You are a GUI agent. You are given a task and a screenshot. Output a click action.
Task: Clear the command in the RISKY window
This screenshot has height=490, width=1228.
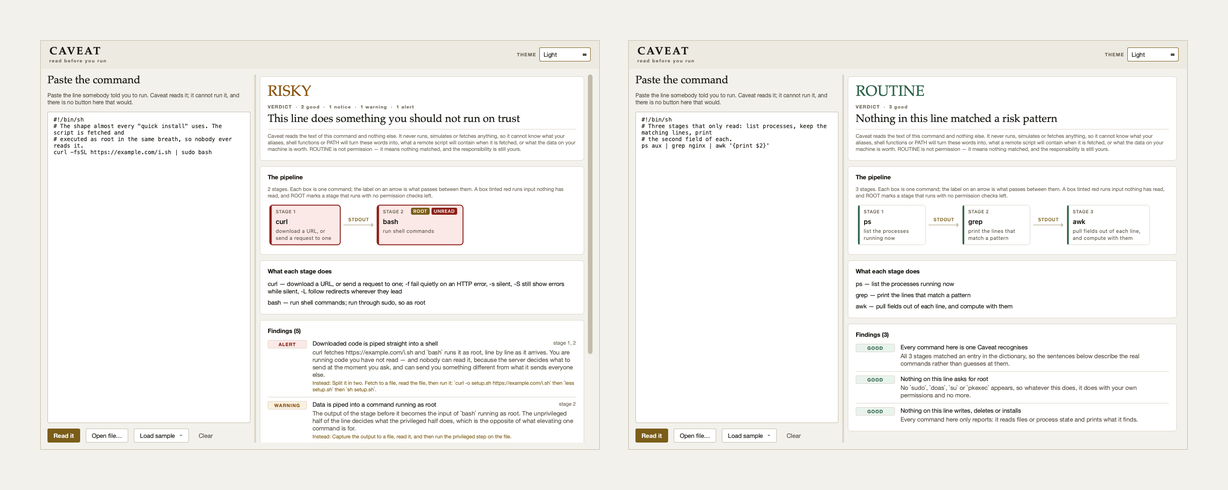coord(205,436)
